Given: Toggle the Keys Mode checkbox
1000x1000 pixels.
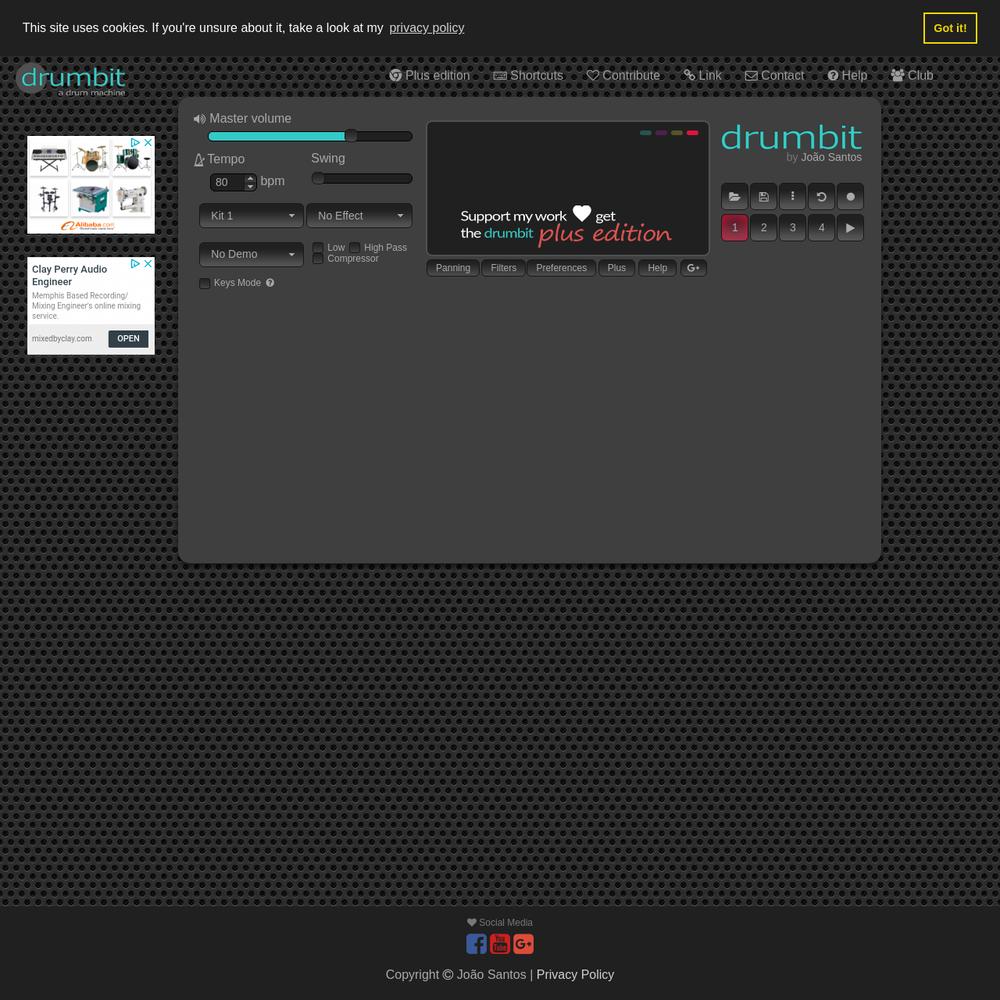Looking at the screenshot, I should [205, 283].
